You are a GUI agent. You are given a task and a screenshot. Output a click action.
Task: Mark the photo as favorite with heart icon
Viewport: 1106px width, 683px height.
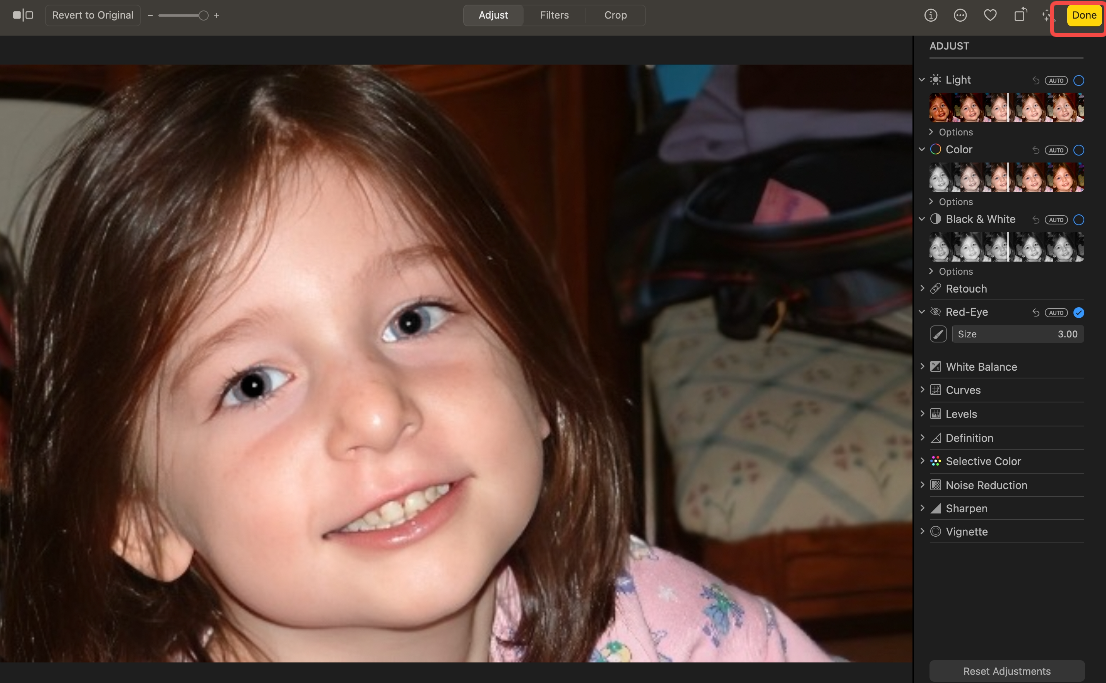990,15
